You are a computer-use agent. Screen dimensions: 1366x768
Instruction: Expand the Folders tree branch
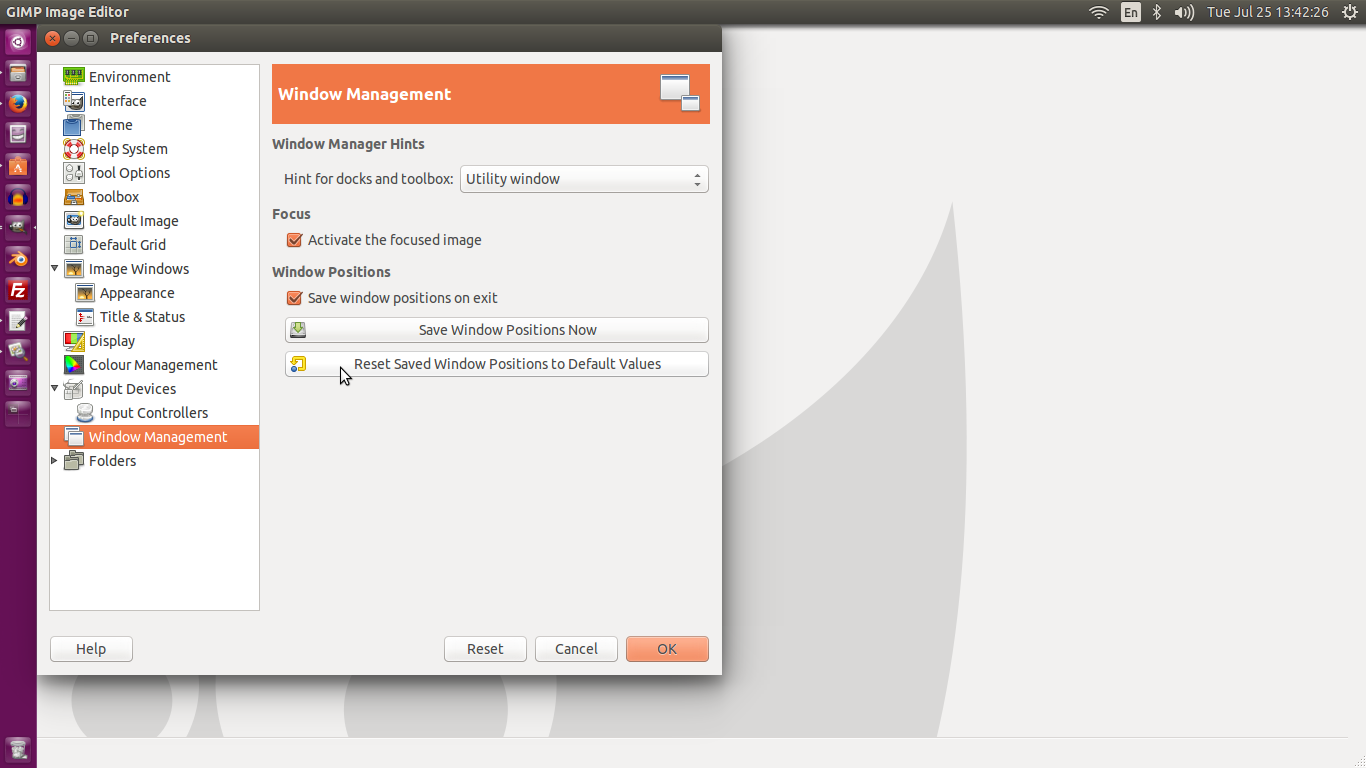[x=54, y=461]
